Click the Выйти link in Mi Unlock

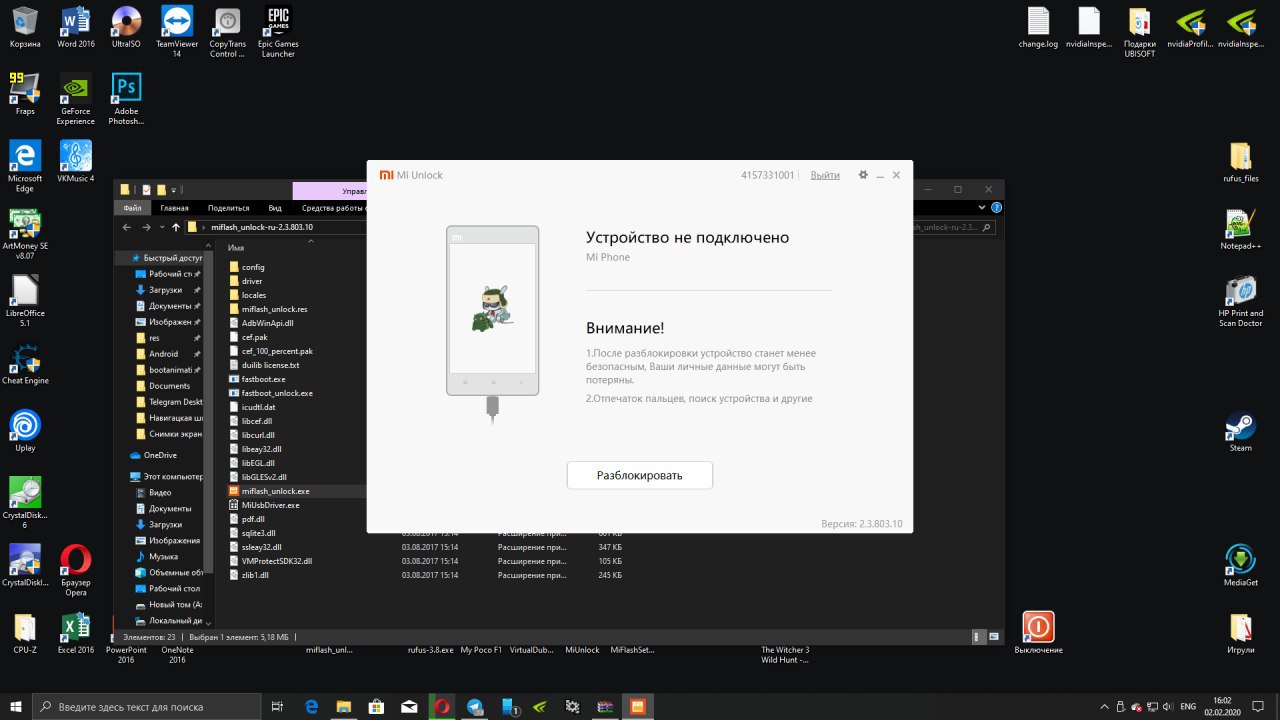(x=825, y=175)
